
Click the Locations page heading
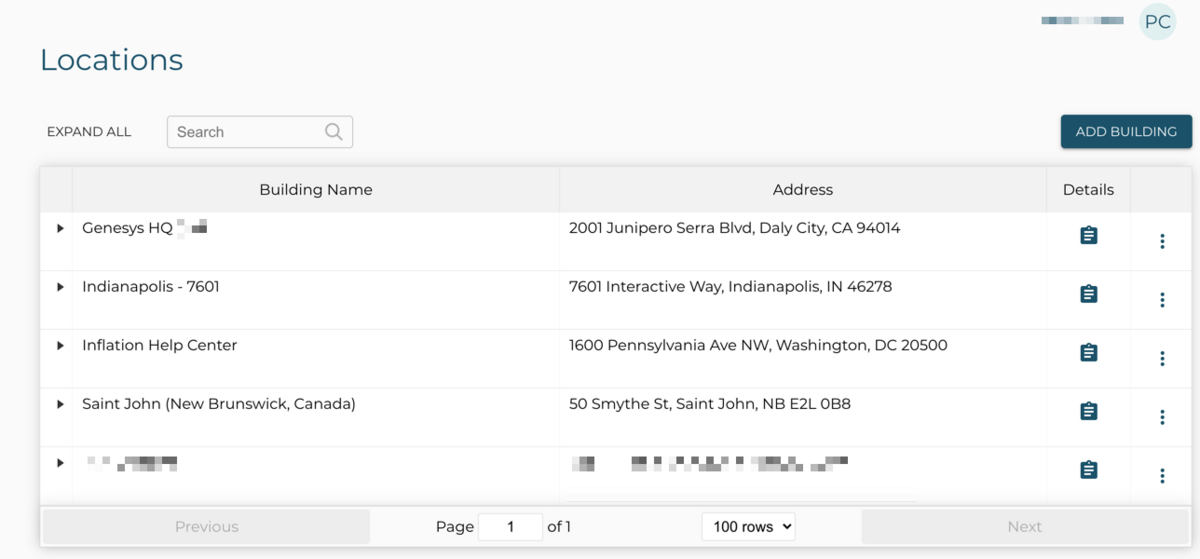tap(112, 60)
